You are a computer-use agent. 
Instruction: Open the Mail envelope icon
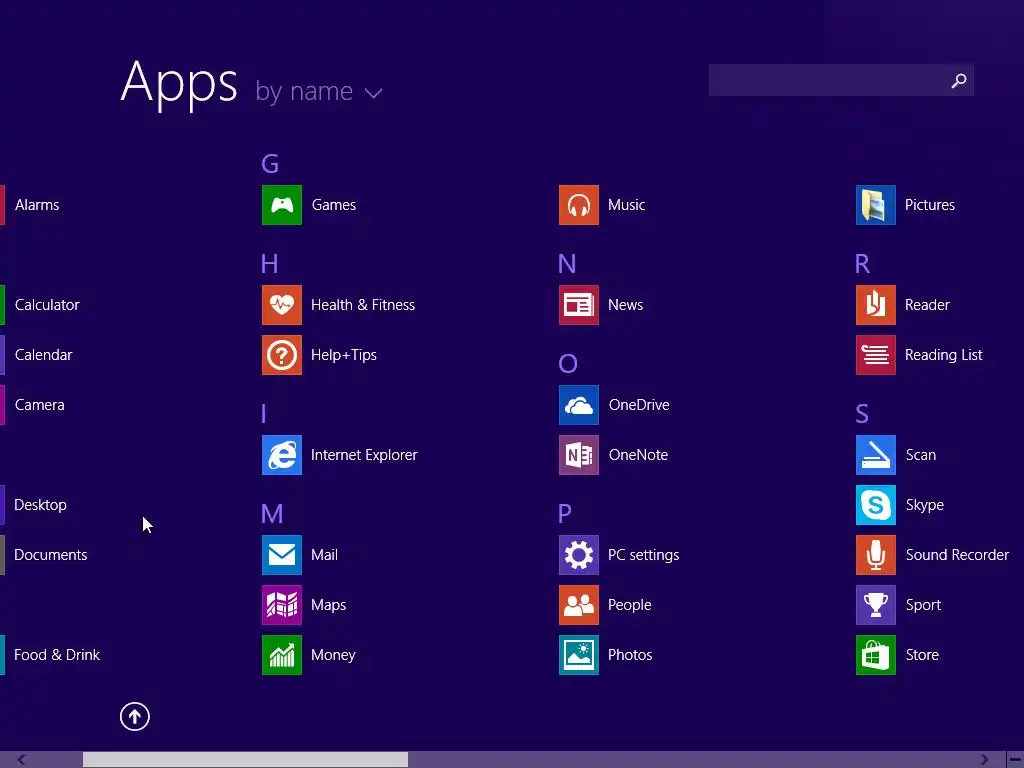coord(281,555)
